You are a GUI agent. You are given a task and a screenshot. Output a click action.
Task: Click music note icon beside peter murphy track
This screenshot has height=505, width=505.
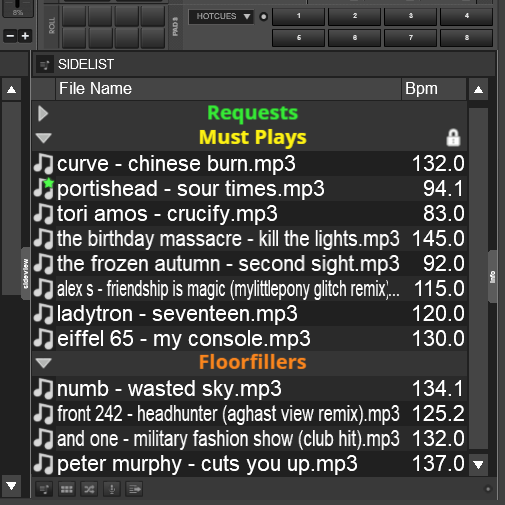(43, 464)
